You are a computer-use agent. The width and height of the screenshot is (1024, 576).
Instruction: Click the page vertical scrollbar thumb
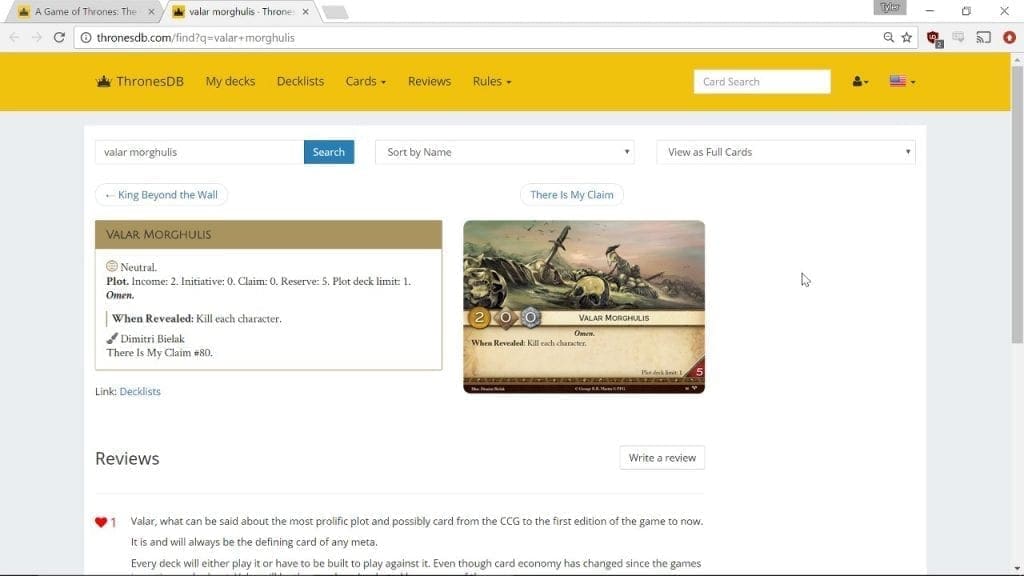[1017, 204]
